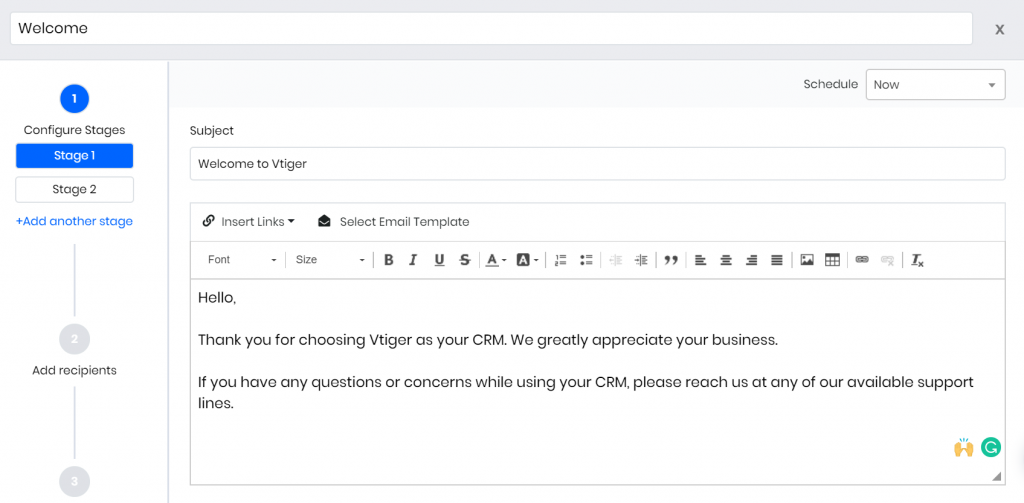This screenshot has width=1024, height=503.
Task: Select the Stage 1 tab
Action: tap(75, 156)
